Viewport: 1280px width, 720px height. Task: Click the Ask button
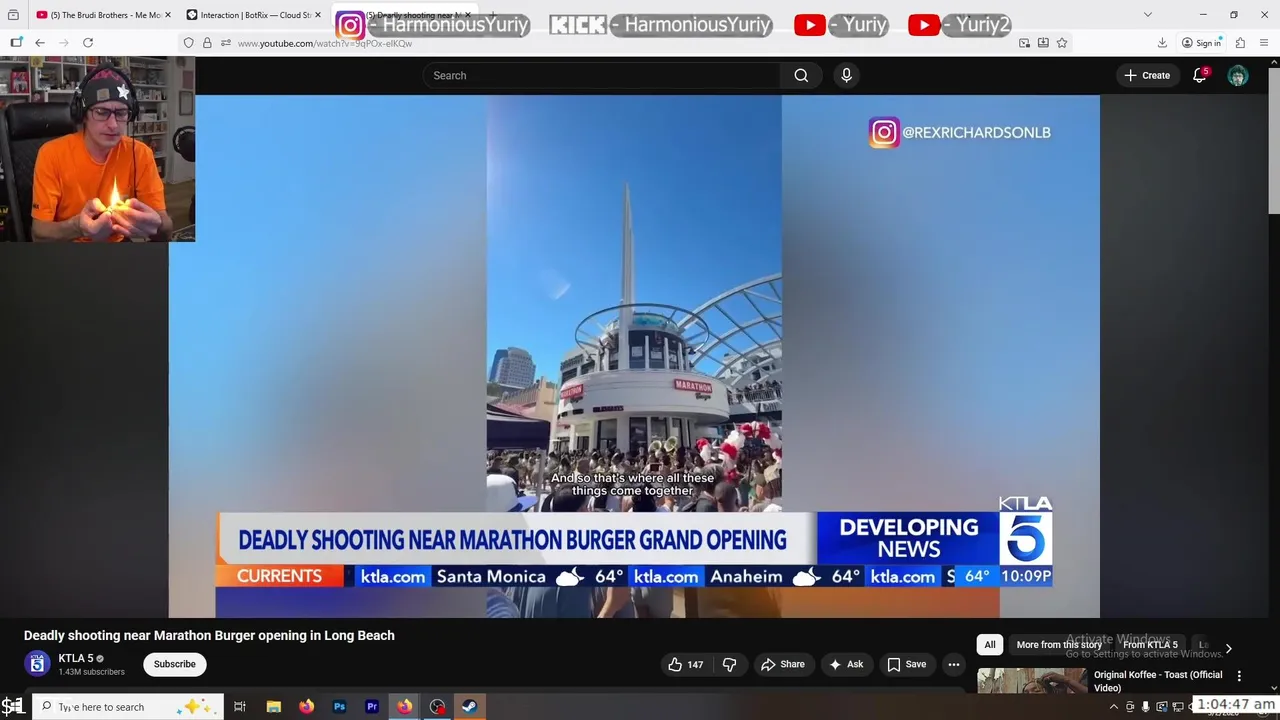point(846,664)
